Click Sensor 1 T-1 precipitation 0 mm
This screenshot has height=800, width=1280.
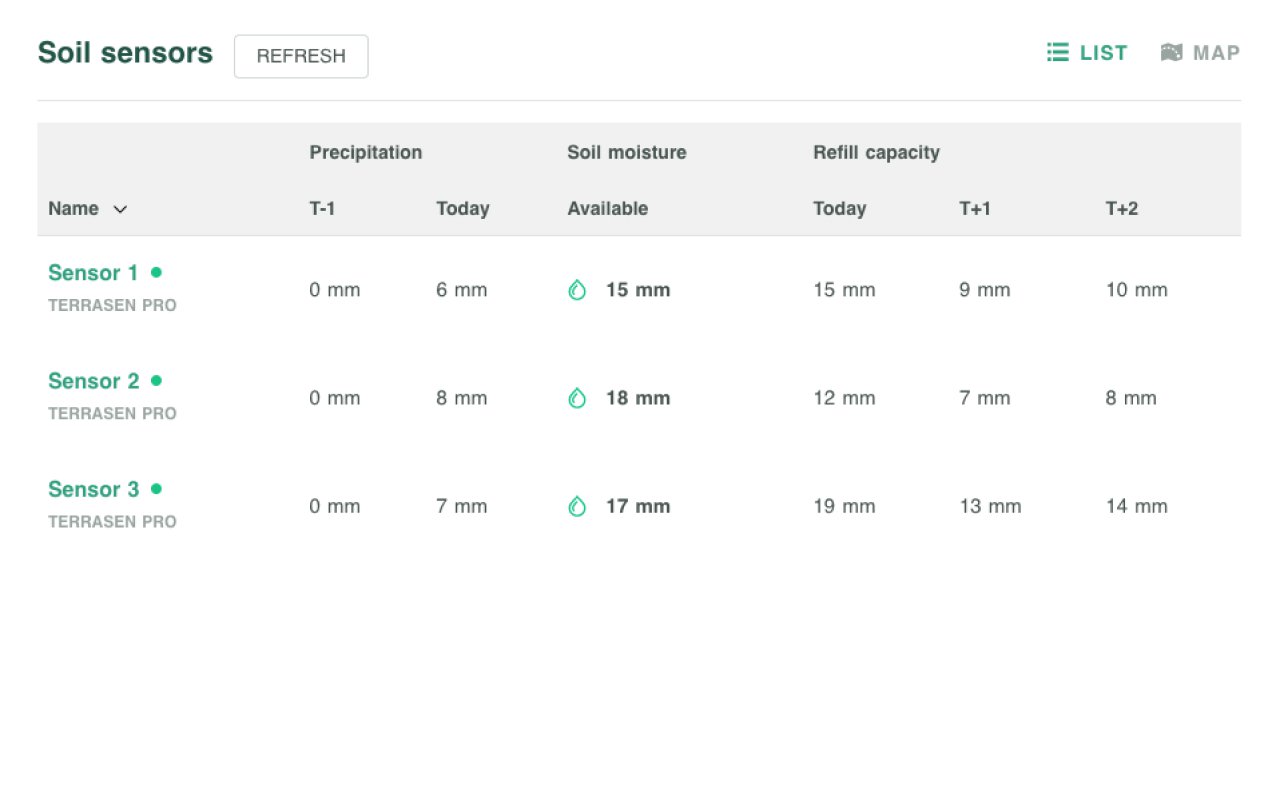[x=335, y=290]
